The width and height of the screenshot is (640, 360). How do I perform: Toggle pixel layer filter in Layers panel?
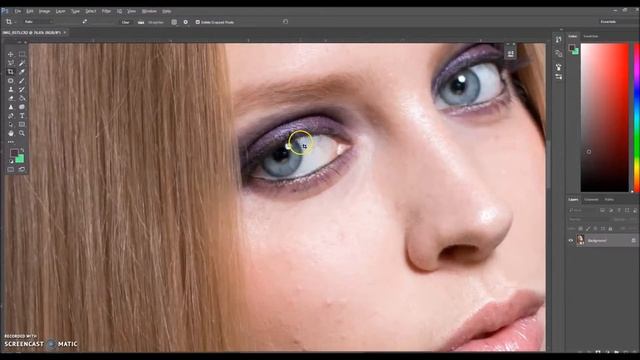coord(602,210)
